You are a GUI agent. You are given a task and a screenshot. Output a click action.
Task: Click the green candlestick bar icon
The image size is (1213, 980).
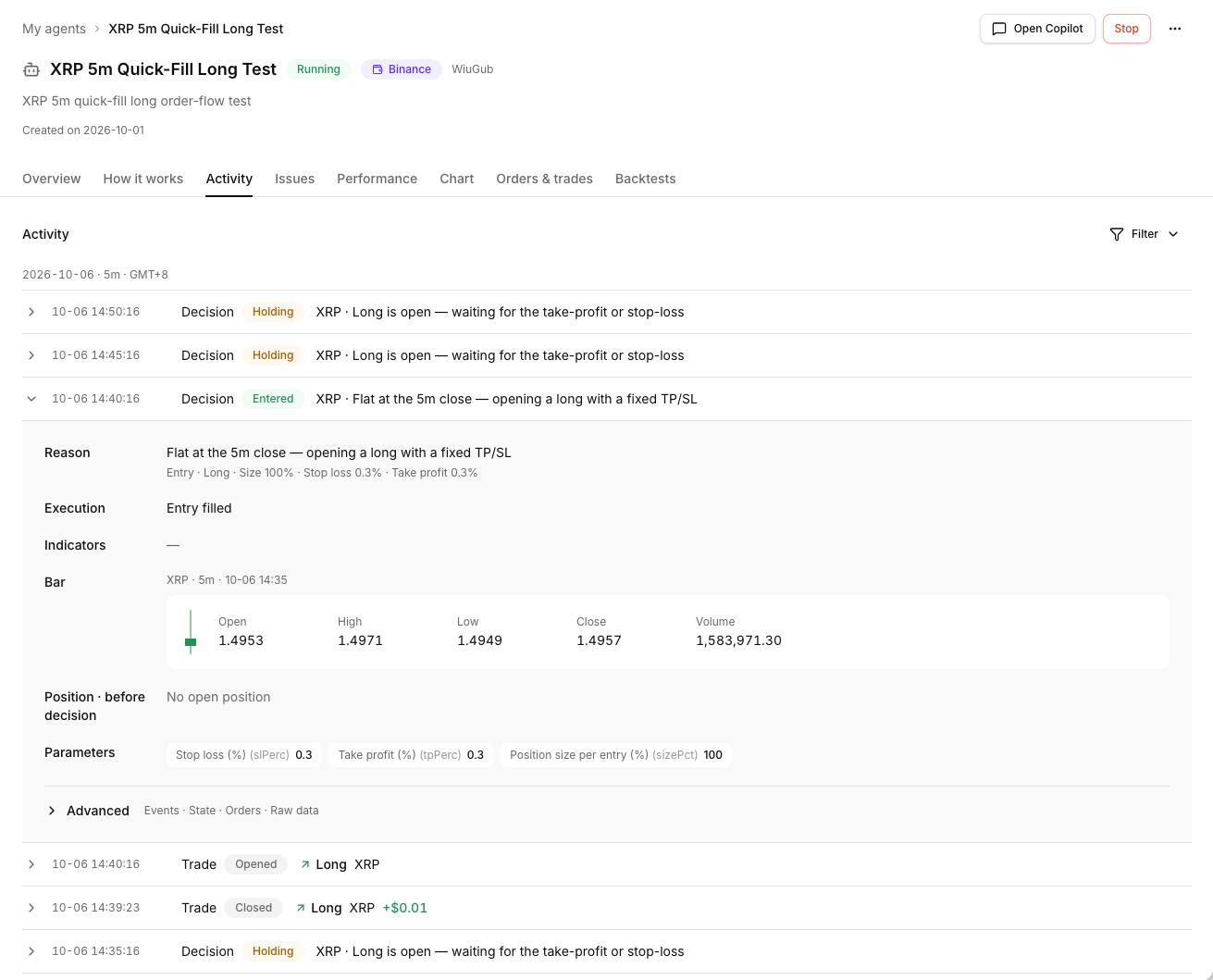191,632
